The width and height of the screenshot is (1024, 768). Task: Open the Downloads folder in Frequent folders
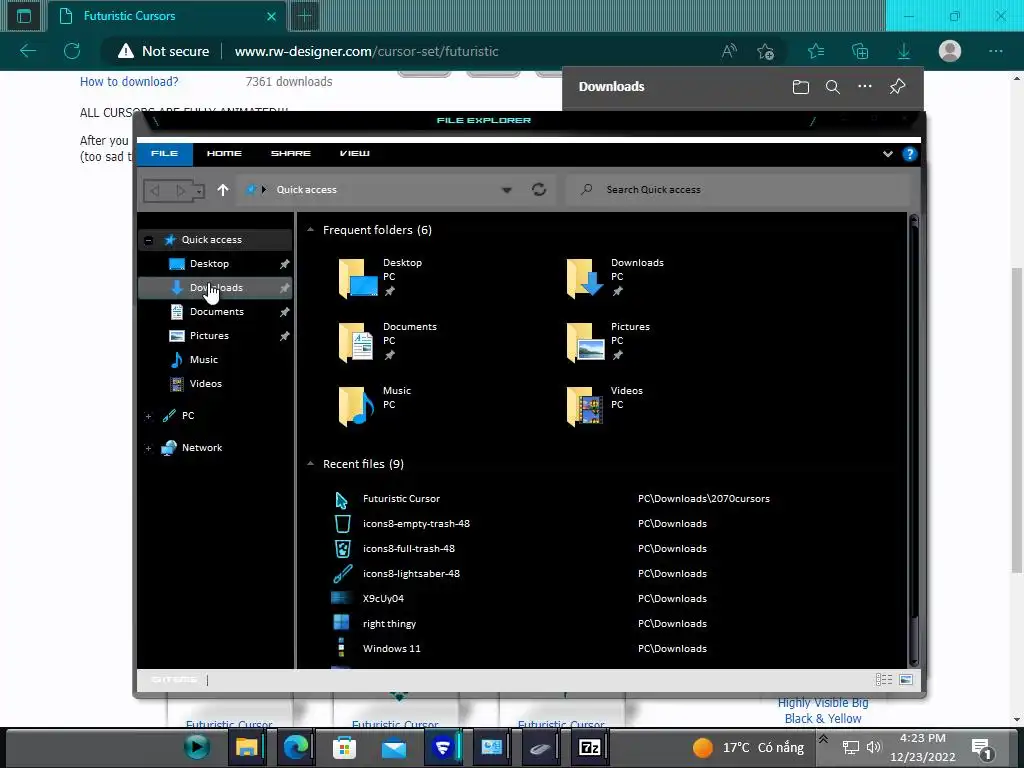pos(615,278)
